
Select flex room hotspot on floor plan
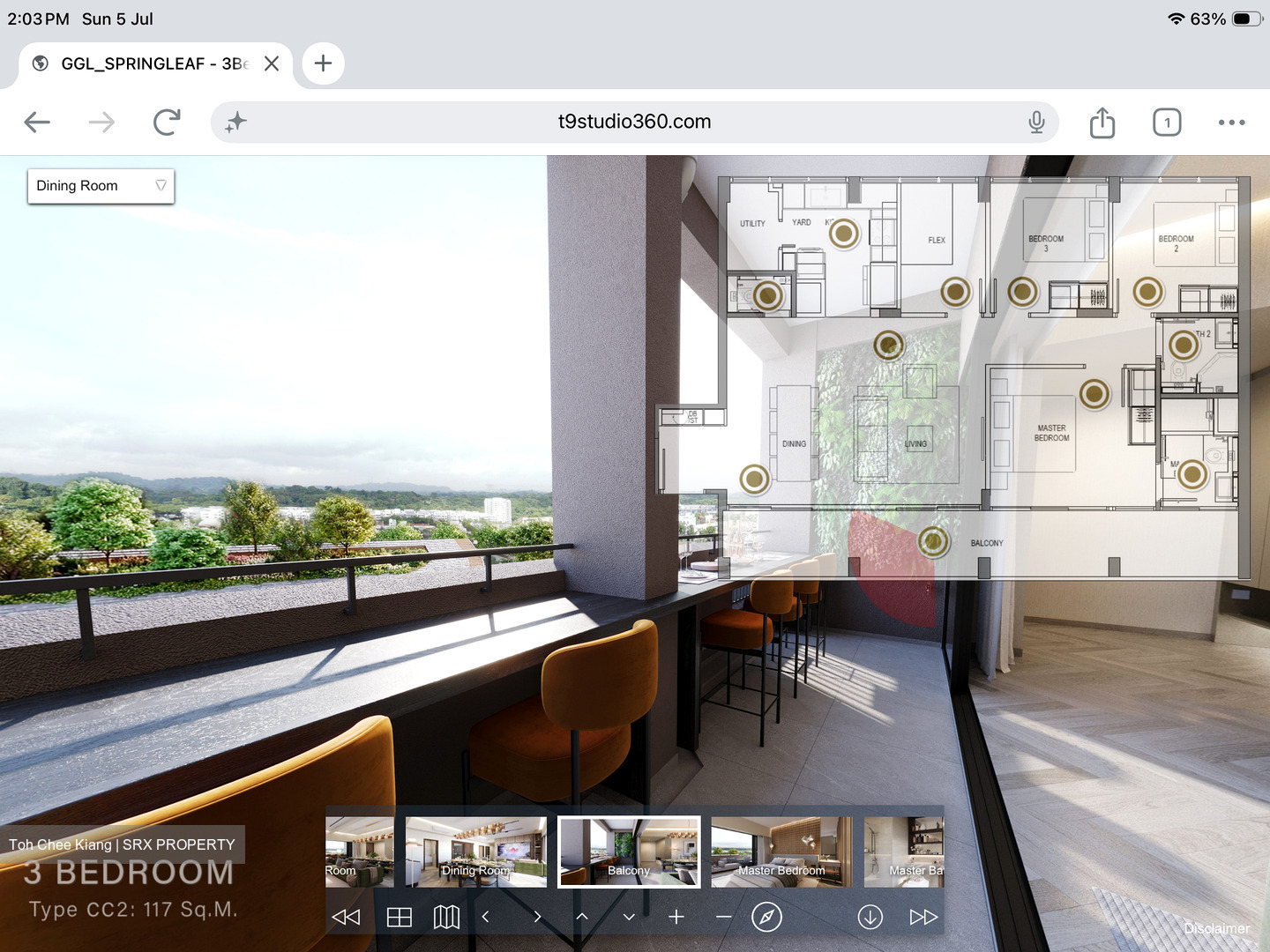tap(956, 292)
